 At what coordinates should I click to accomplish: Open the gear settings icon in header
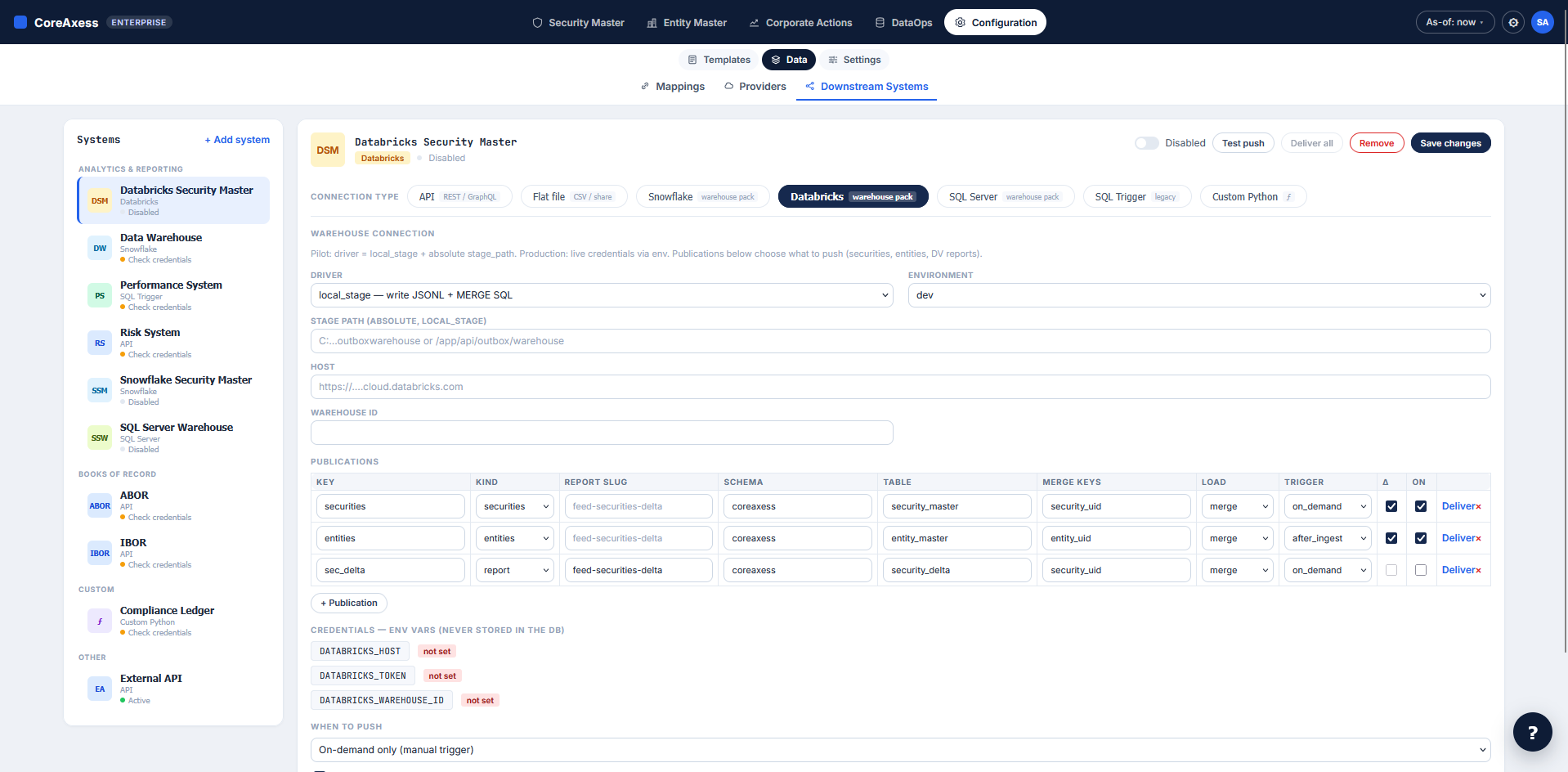coord(1513,22)
